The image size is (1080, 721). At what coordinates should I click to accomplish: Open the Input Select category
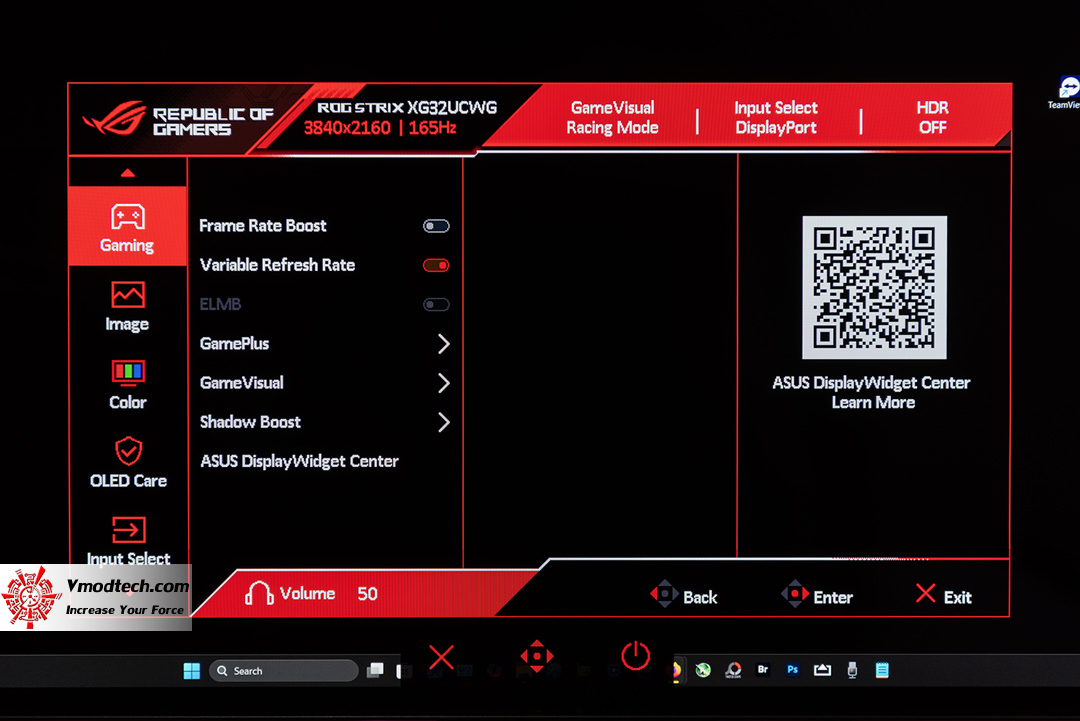pyautogui.click(x=128, y=542)
